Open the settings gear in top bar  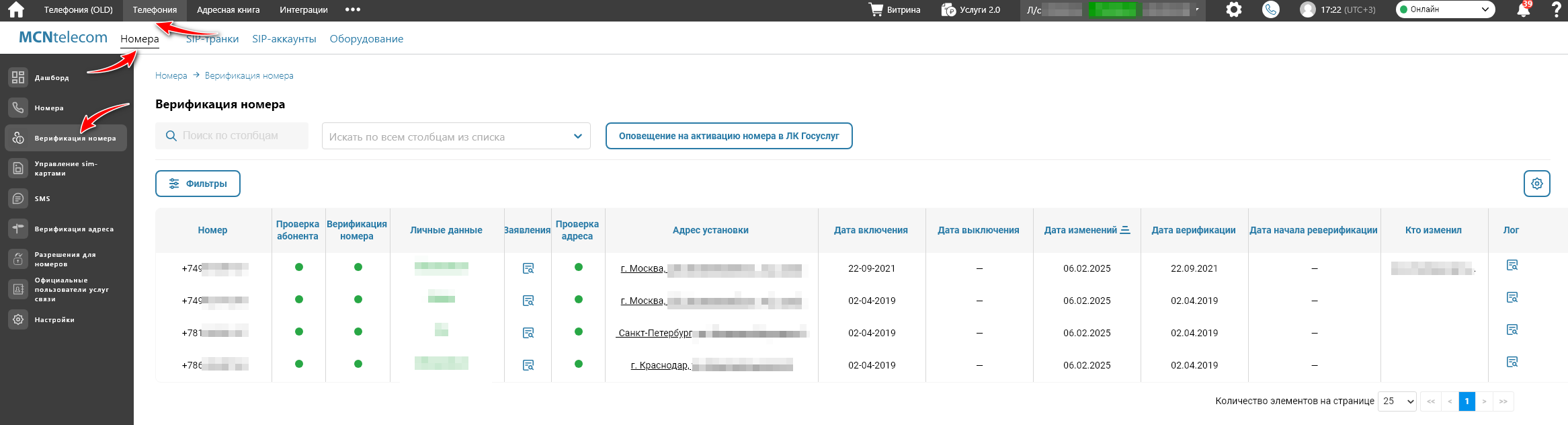click(1233, 9)
